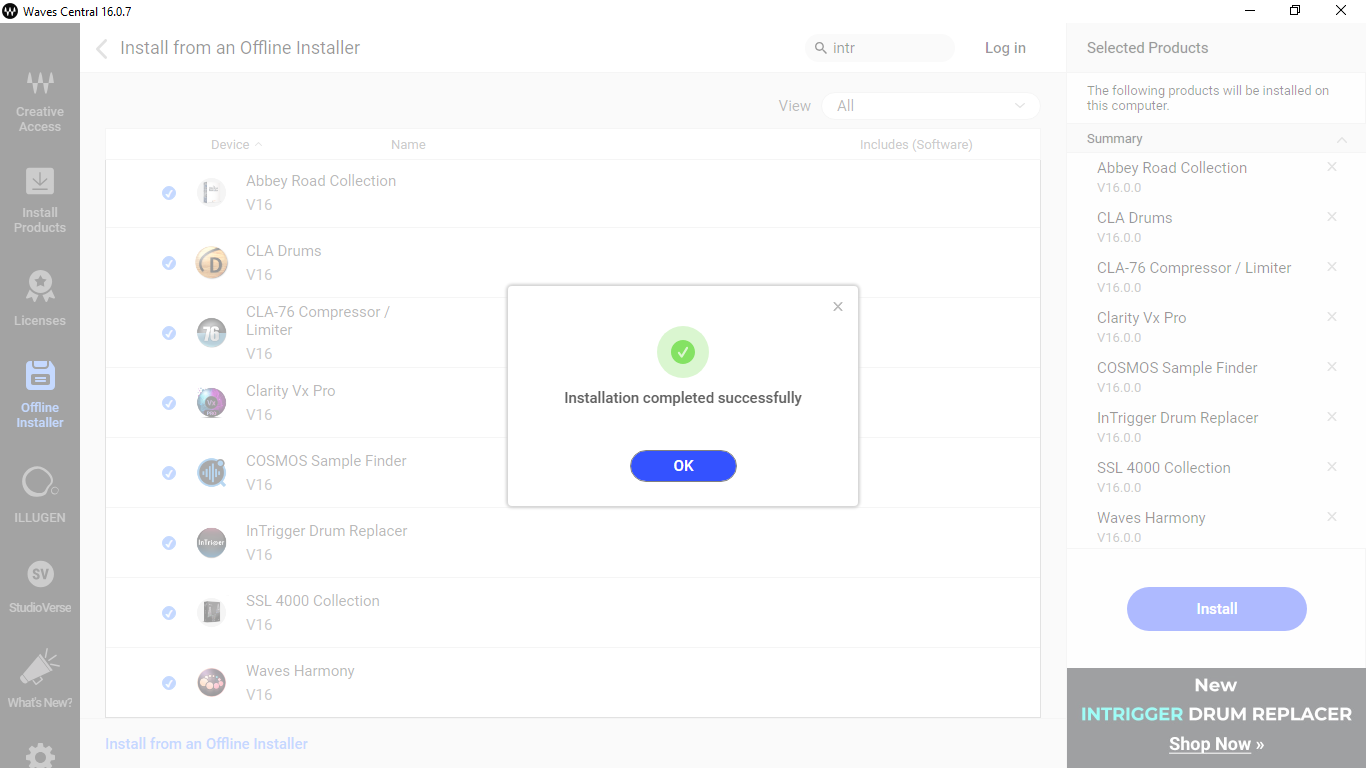The width and height of the screenshot is (1366, 768).
Task: Uncheck SSL 4000 Collection checkbox
Action: (169, 613)
